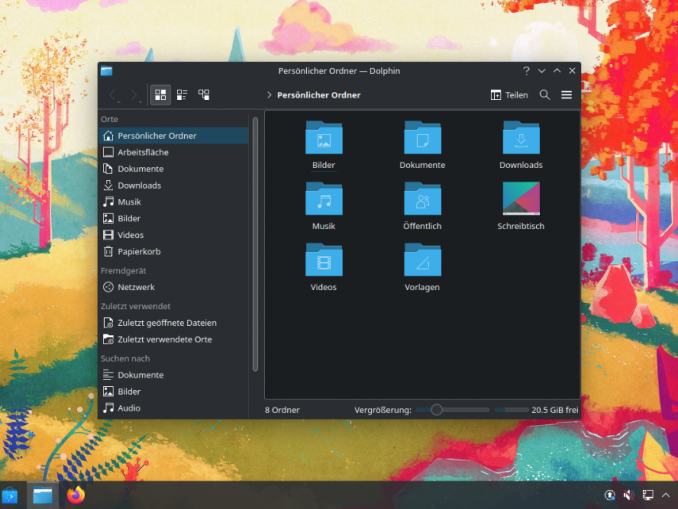Click the volume icon in system tray
Viewport: 678px width, 509px height.
click(629, 495)
